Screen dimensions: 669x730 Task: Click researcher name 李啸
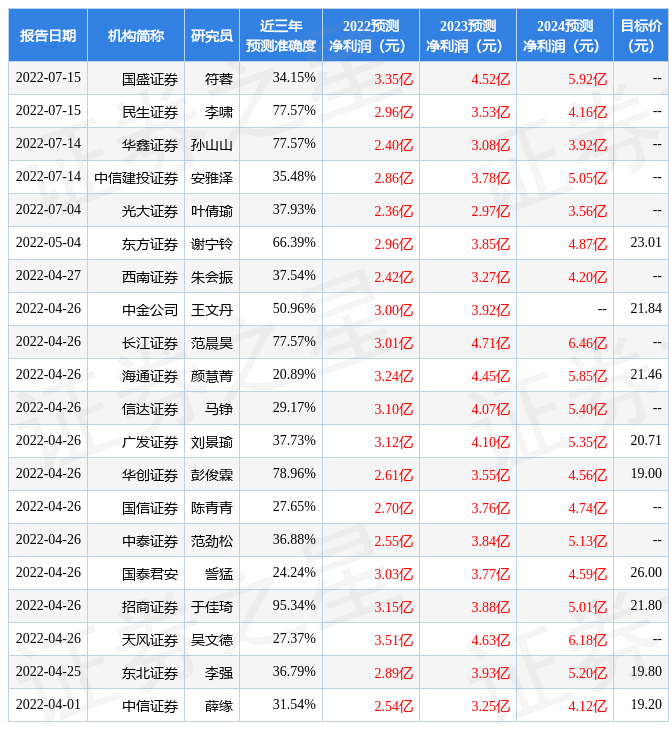[219, 112]
